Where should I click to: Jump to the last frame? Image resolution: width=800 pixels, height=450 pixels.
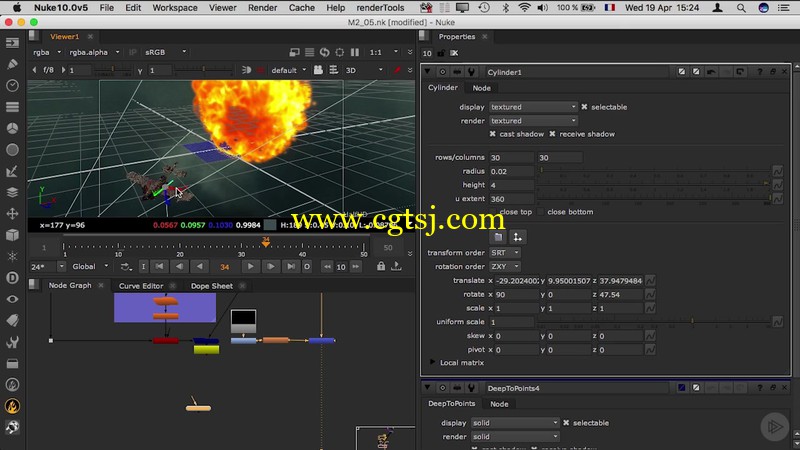[x=290, y=266]
